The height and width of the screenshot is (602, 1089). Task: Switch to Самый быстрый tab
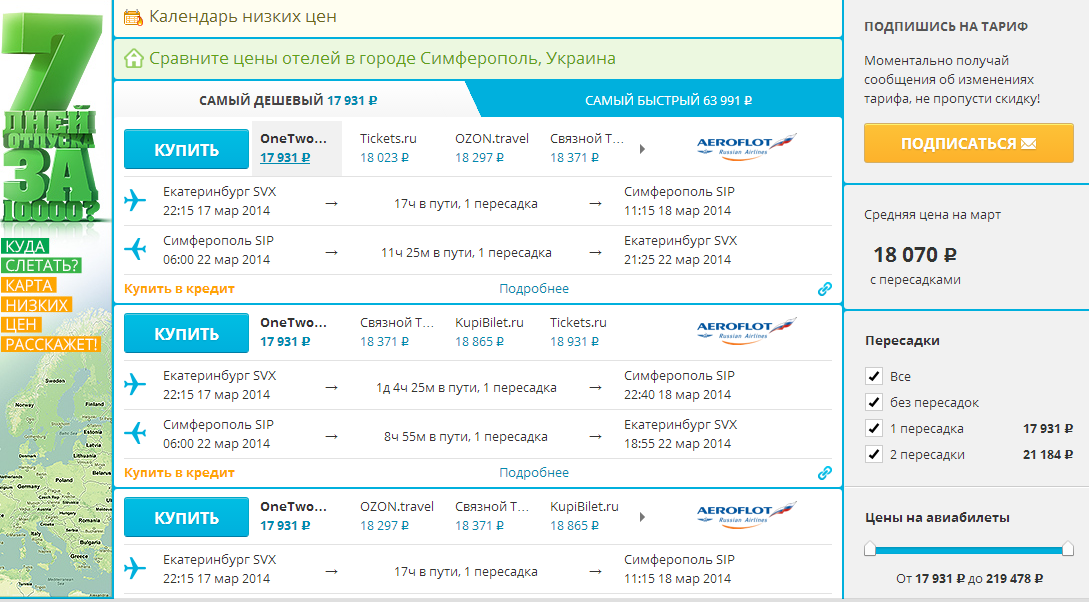point(668,100)
